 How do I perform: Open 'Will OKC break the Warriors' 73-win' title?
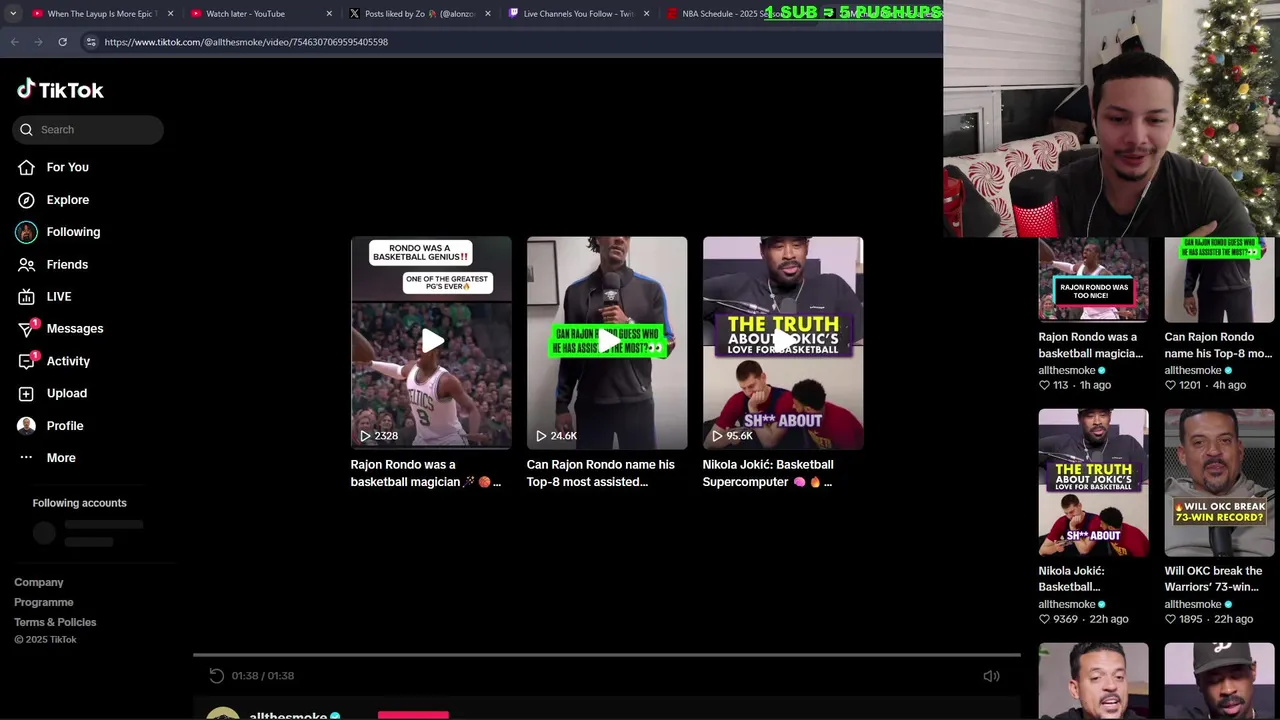(x=1213, y=579)
